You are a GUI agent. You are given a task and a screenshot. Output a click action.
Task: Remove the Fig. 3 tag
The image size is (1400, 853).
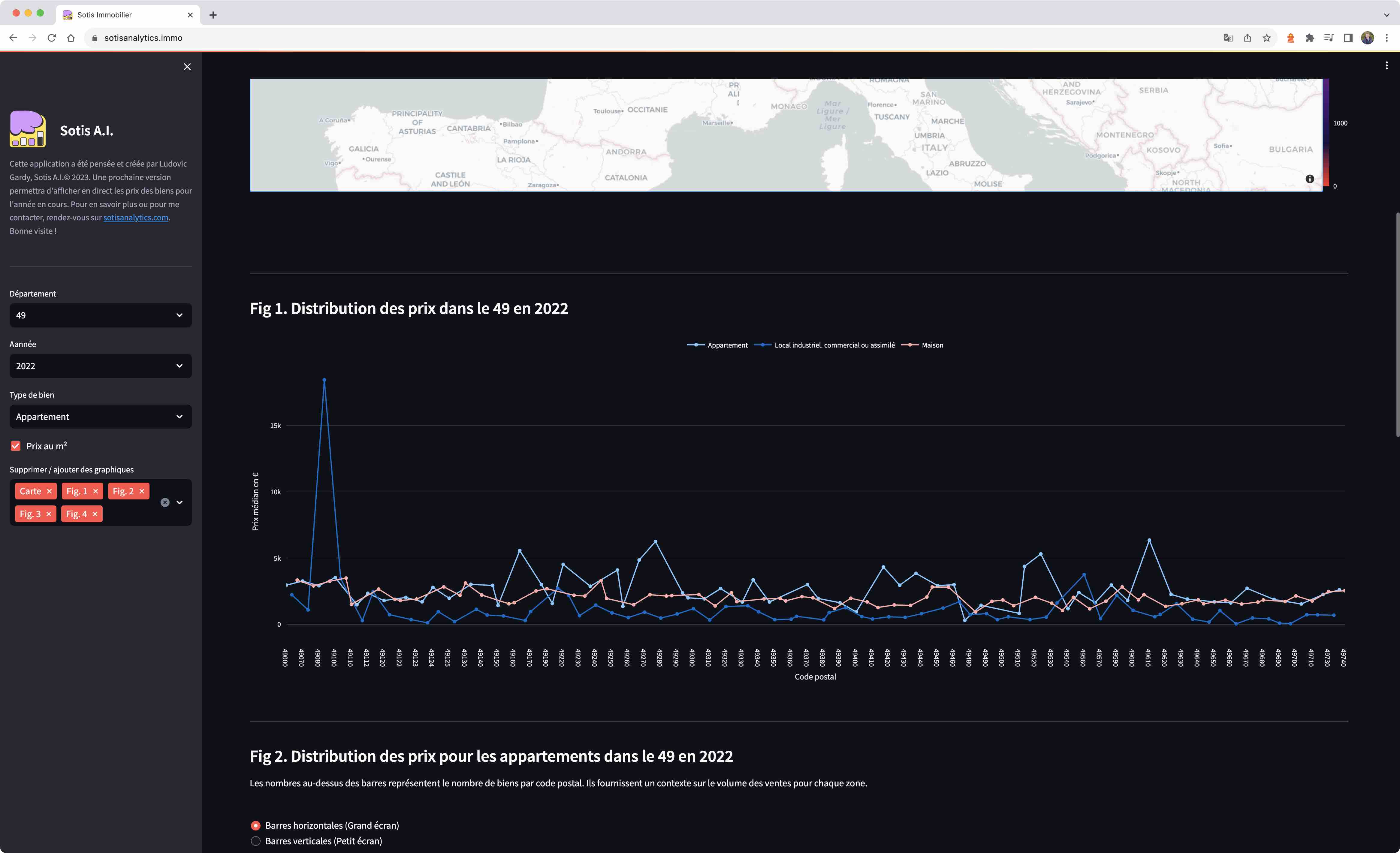[x=49, y=514]
